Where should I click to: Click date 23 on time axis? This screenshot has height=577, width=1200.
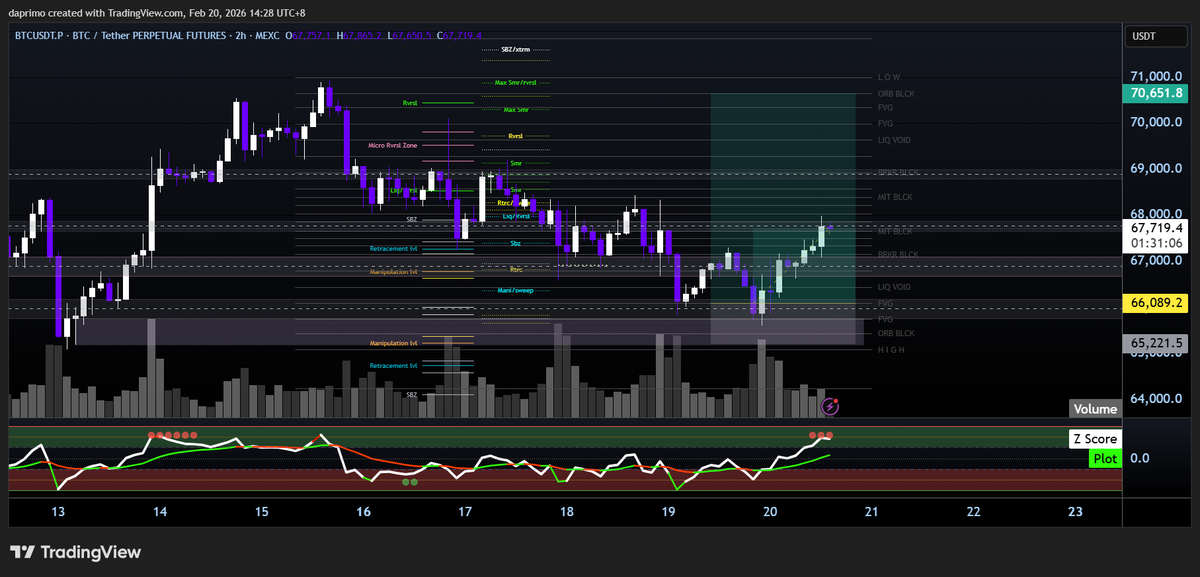point(1075,511)
